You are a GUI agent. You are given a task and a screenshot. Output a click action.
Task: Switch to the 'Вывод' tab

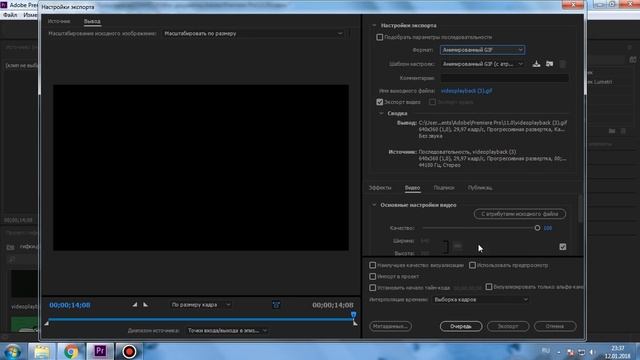pyautogui.click(x=92, y=21)
